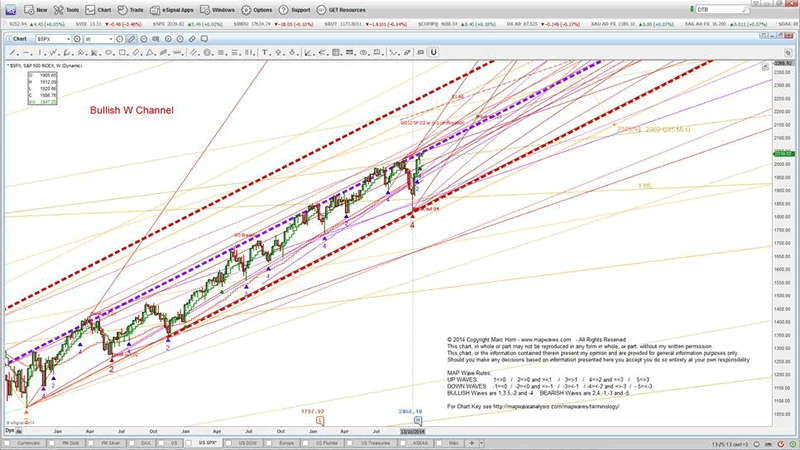Open the Options menu
This screenshot has height=450, width=800.
pos(257,10)
